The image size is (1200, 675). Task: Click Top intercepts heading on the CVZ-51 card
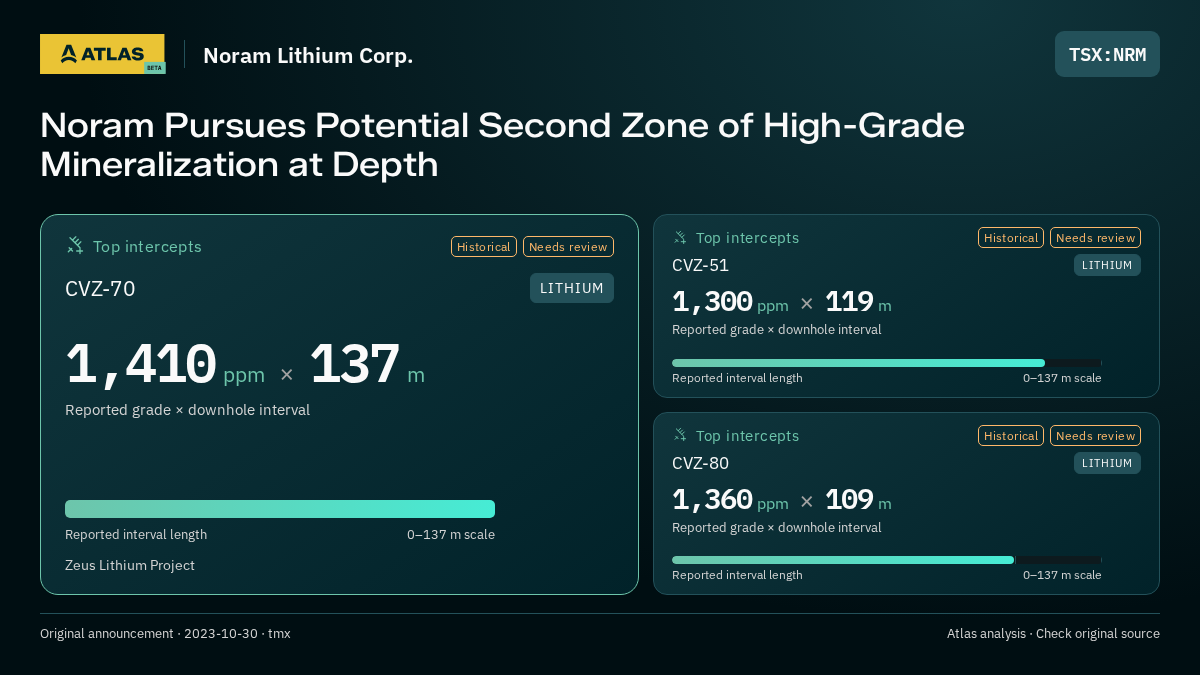coord(747,238)
